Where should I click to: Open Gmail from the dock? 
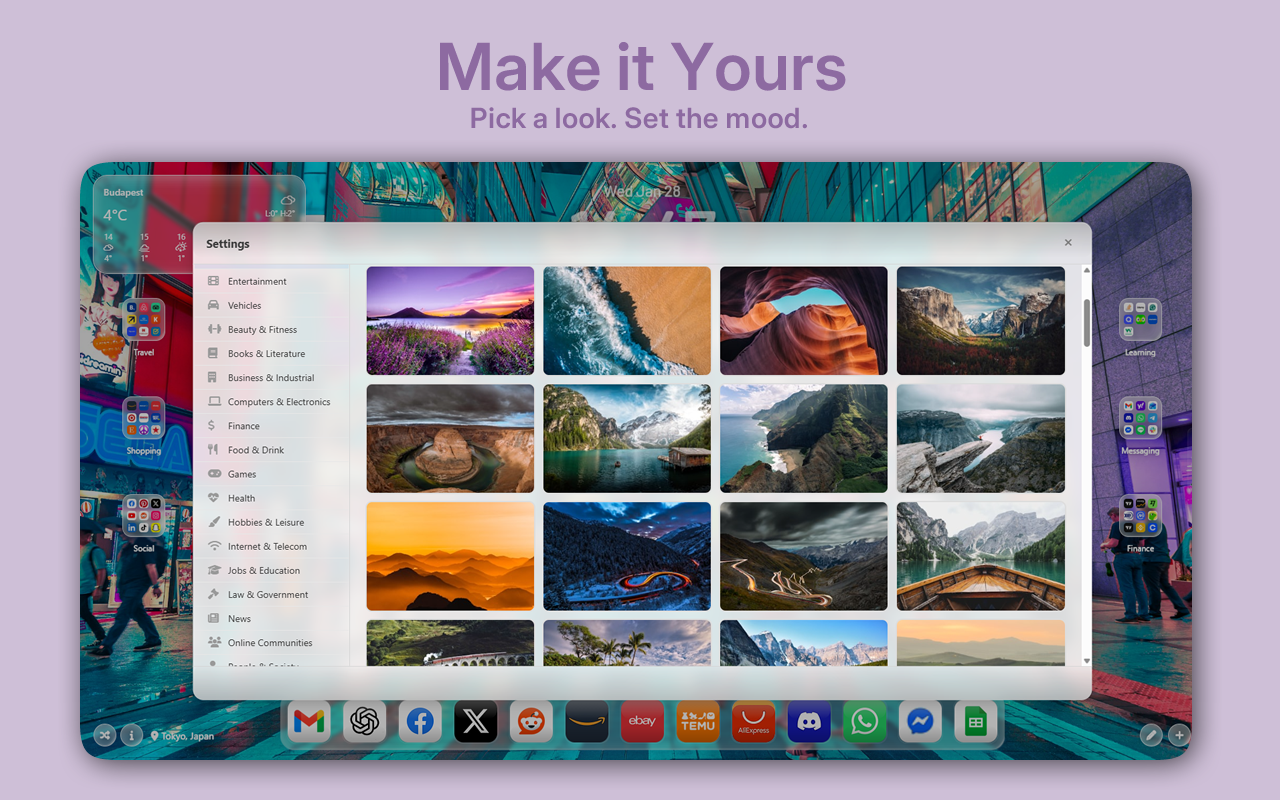point(310,721)
